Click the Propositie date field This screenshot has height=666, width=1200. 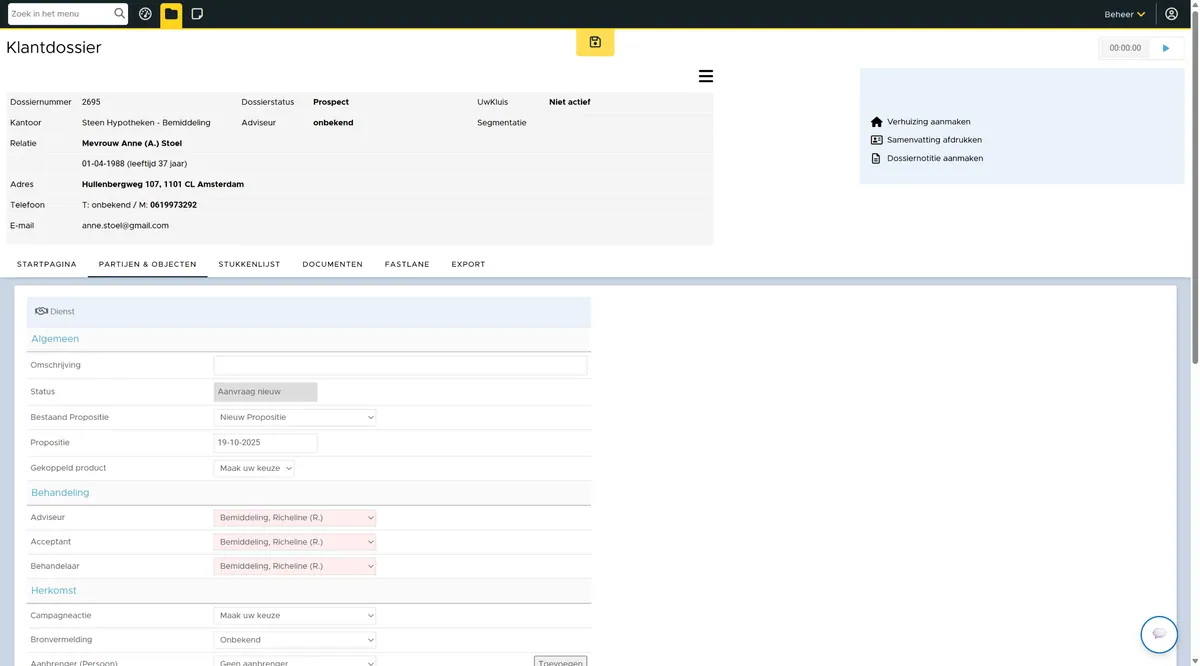pyautogui.click(x=265, y=443)
